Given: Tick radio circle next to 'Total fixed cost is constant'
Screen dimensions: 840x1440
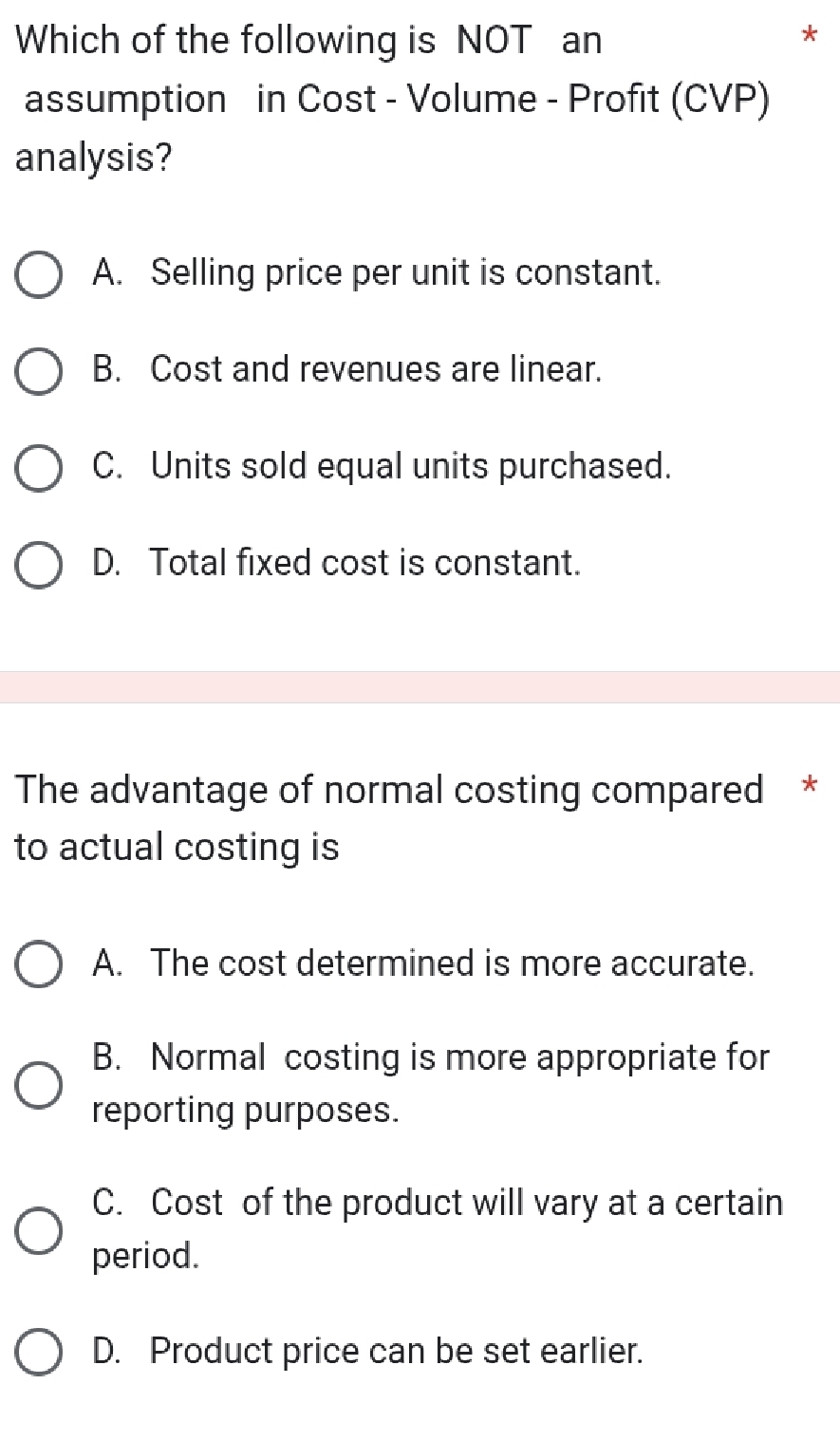Looking at the screenshot, I should (x=39, y=565).
